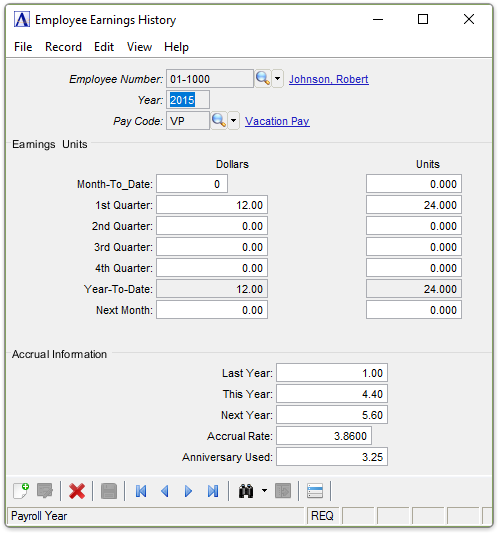Go to first record arrow icon

click(141, 491)
